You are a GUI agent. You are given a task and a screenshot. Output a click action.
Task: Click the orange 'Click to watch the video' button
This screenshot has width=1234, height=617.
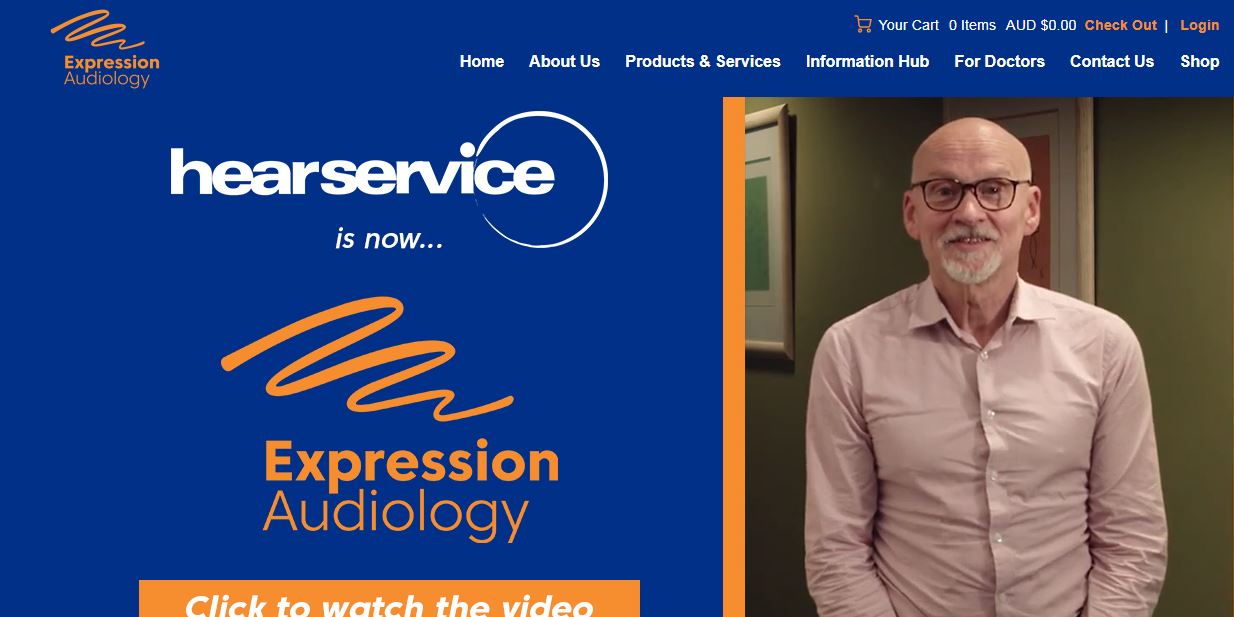pyautogui.click(x=389, y=599)
